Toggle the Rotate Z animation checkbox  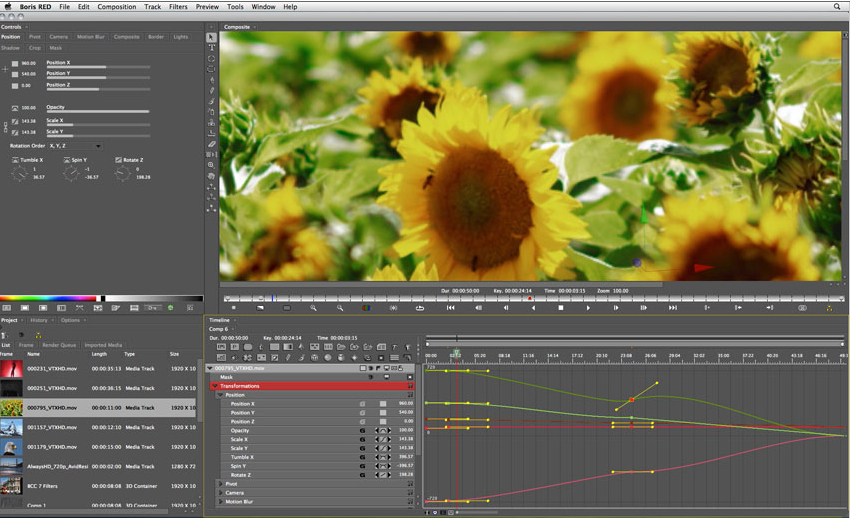(118, 160)
